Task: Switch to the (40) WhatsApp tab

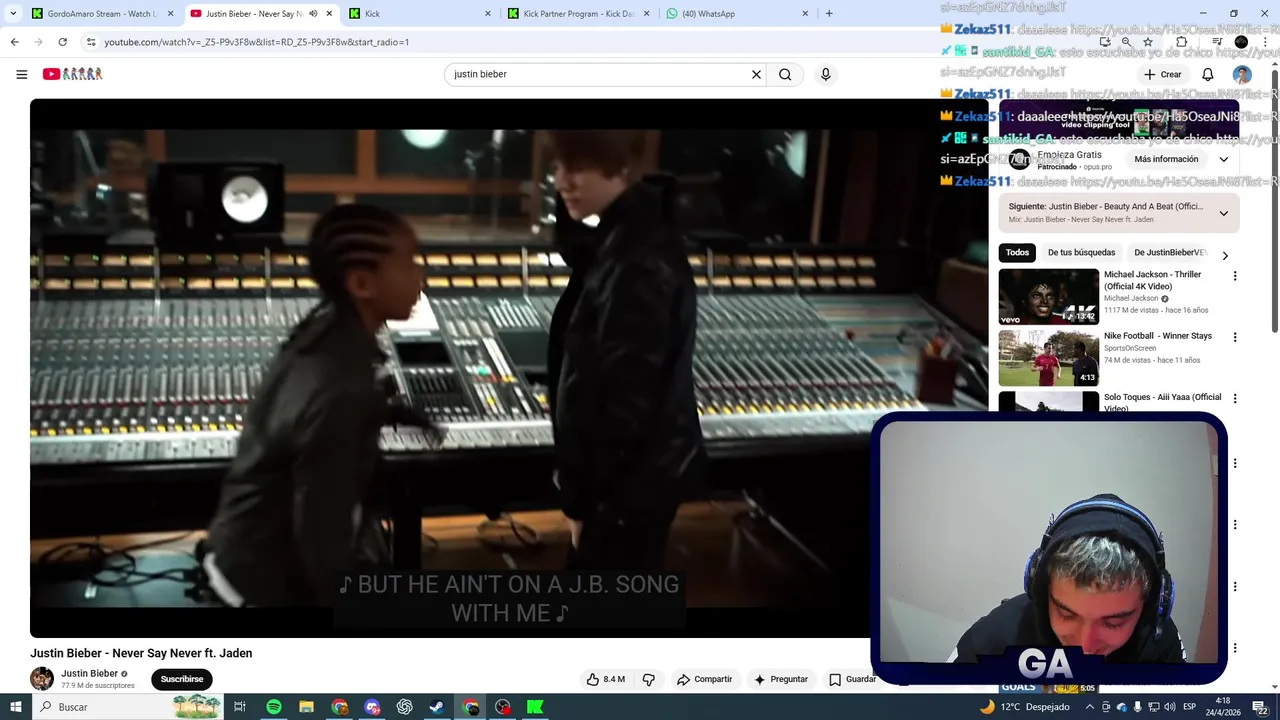Action: point(738,14)
